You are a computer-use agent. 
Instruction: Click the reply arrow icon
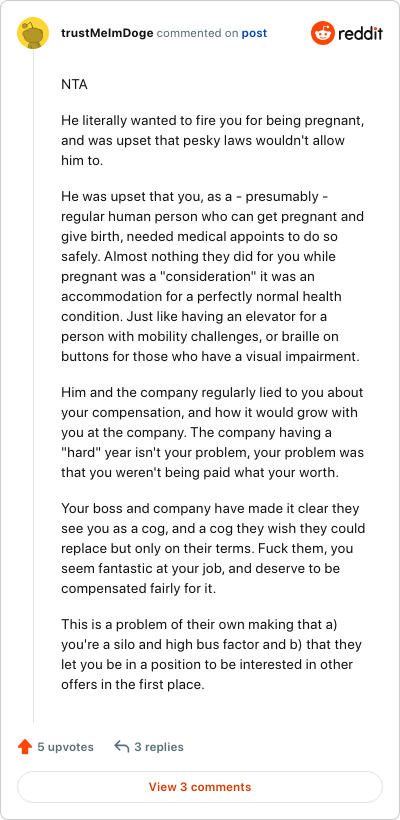(x=121, y=747)
